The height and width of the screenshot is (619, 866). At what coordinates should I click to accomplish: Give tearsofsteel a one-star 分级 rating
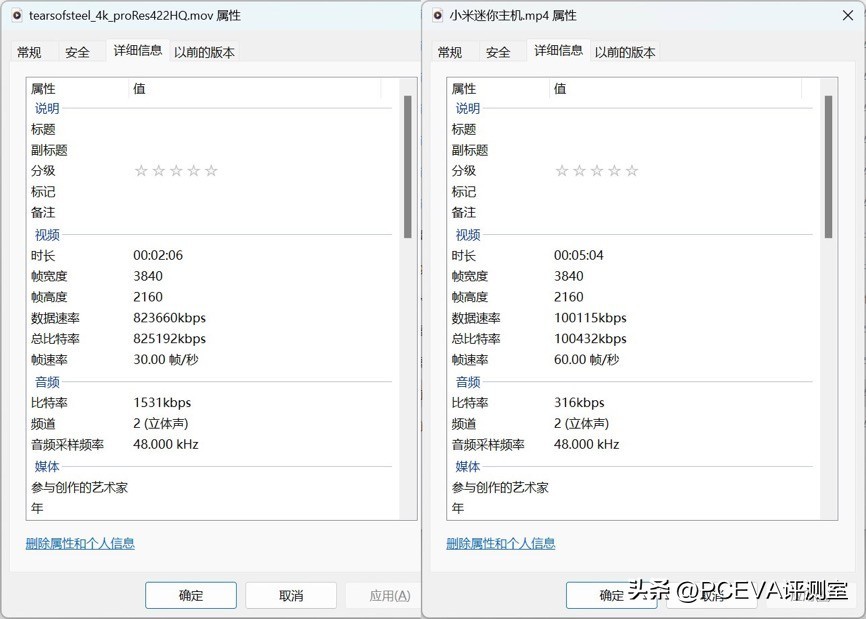tap(142, 170)
